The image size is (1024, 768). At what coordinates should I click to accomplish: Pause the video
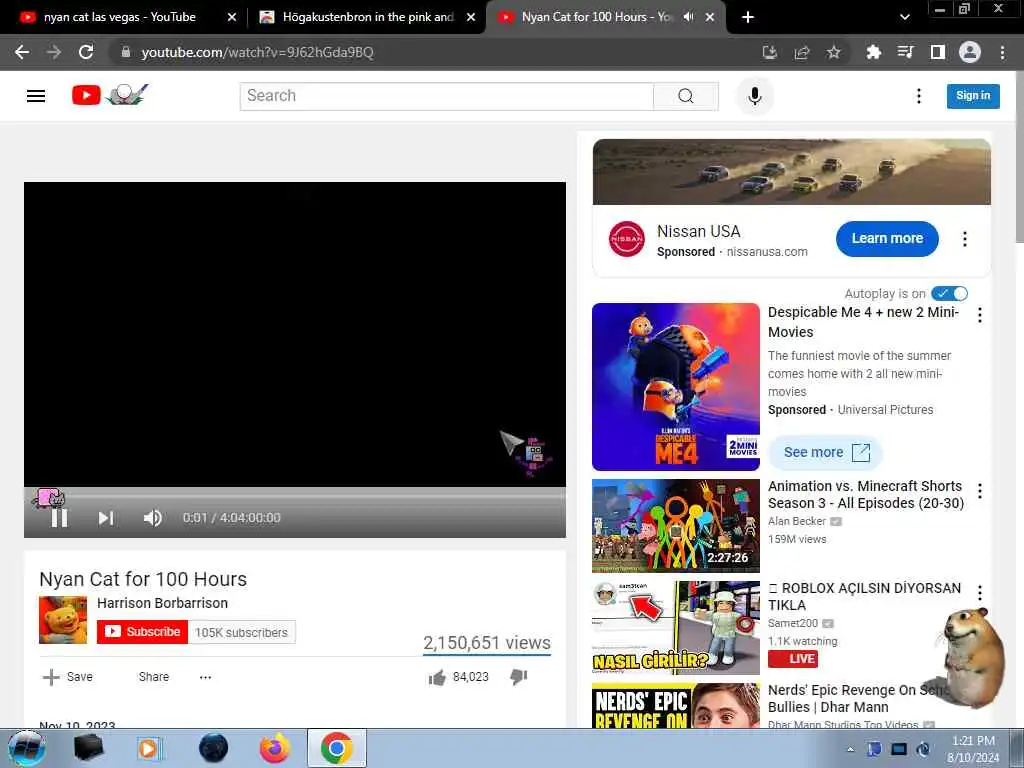(59, 519)
